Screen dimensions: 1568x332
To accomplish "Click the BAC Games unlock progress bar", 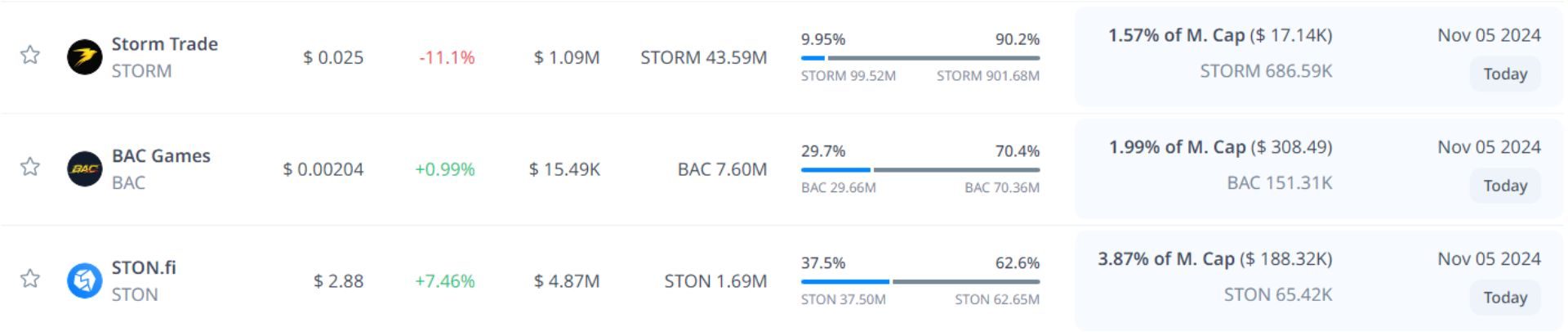I will (x=920, y=170).
